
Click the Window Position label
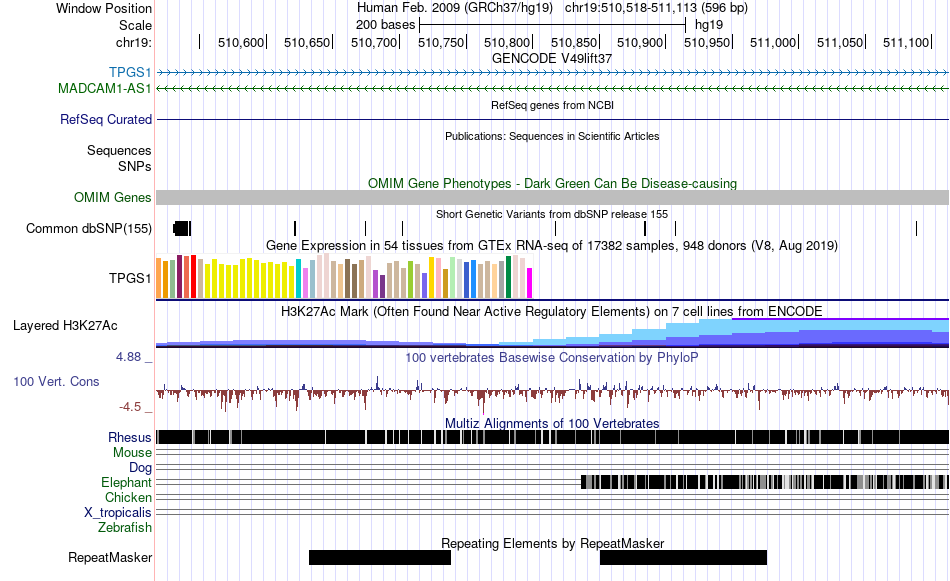(104, 8)
